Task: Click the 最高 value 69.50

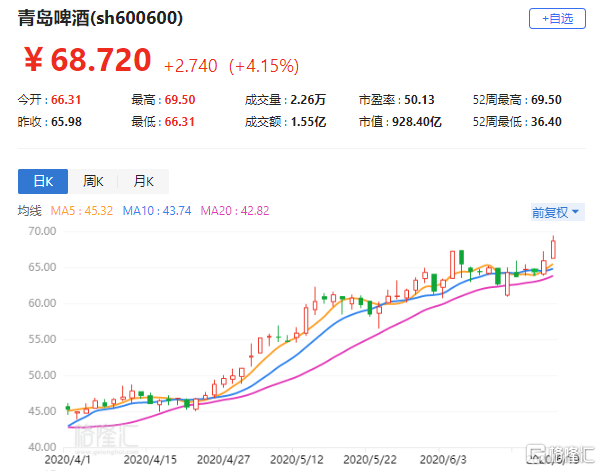Action: (180, 100)
